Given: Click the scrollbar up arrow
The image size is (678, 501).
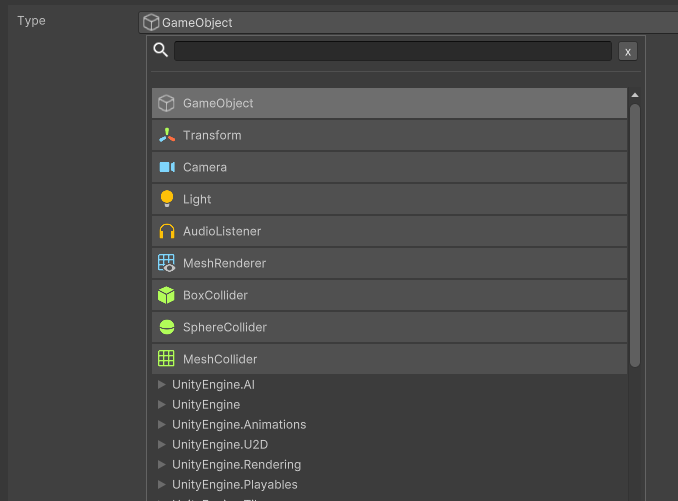Looking at the screenshot, I should pyautogui.click(x=635, y=95).
